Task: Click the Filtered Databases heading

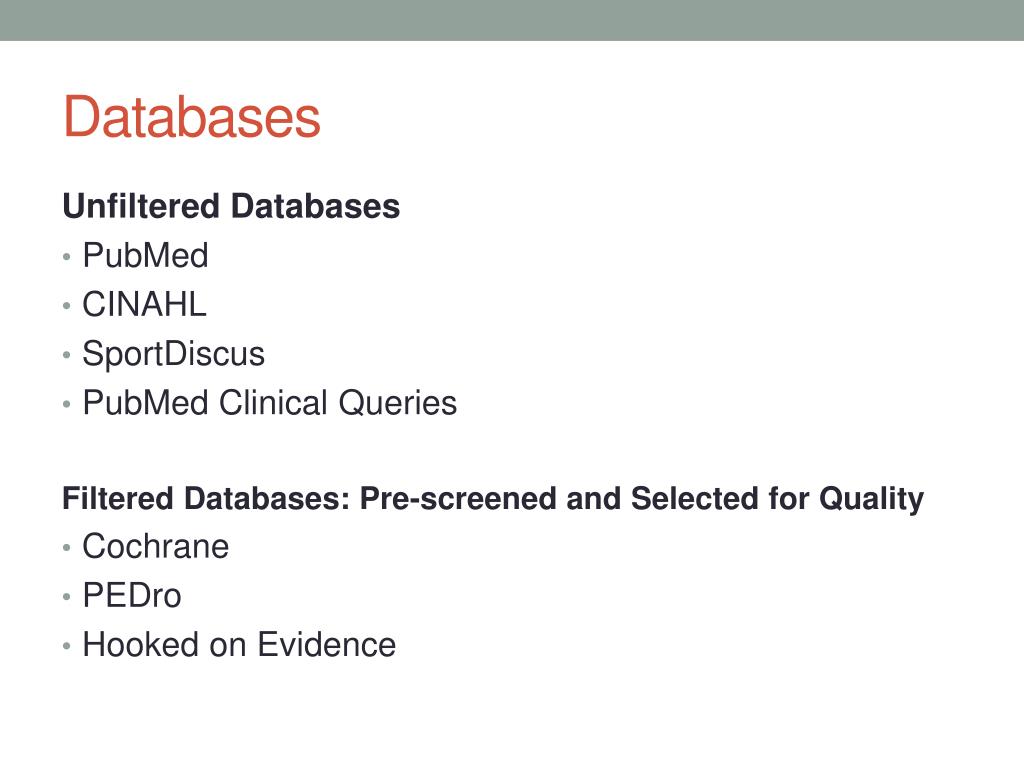Action: click(492, 499)
